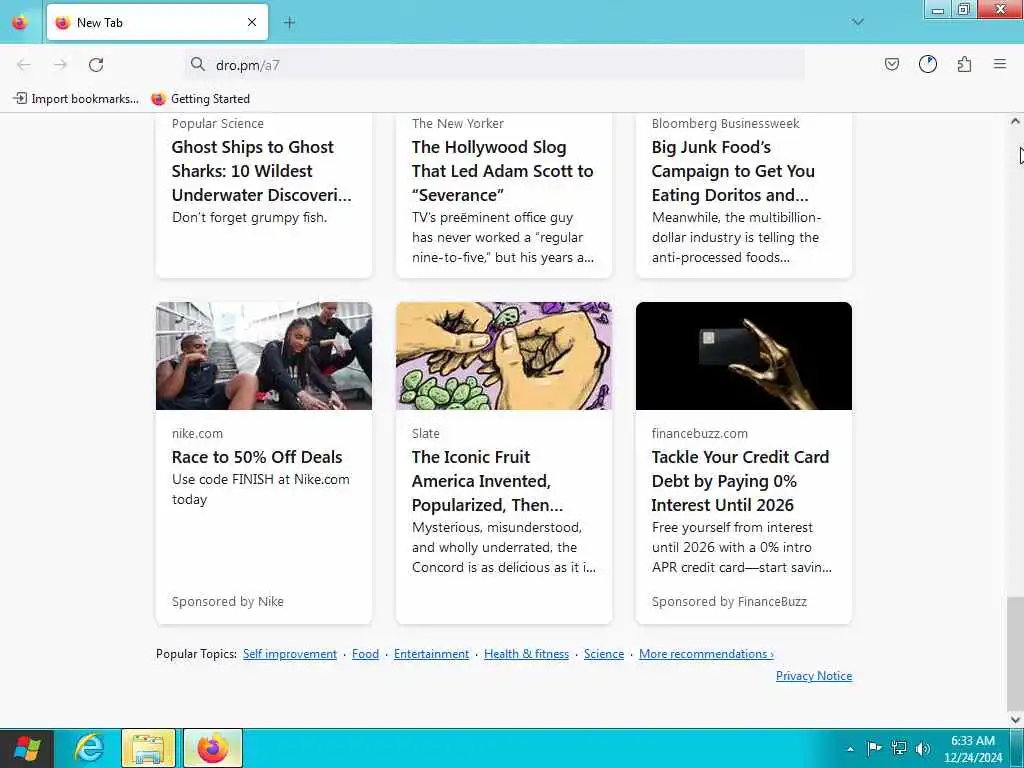Expand the list all tabs chevron

pos(857,22)
